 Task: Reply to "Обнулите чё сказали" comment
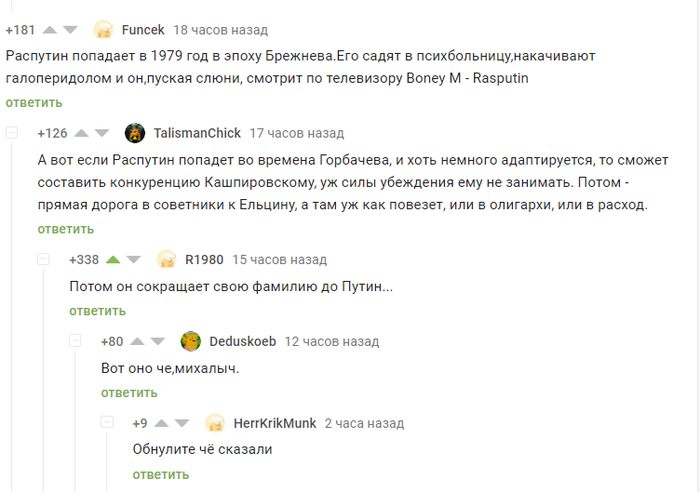tap(161, 474)
